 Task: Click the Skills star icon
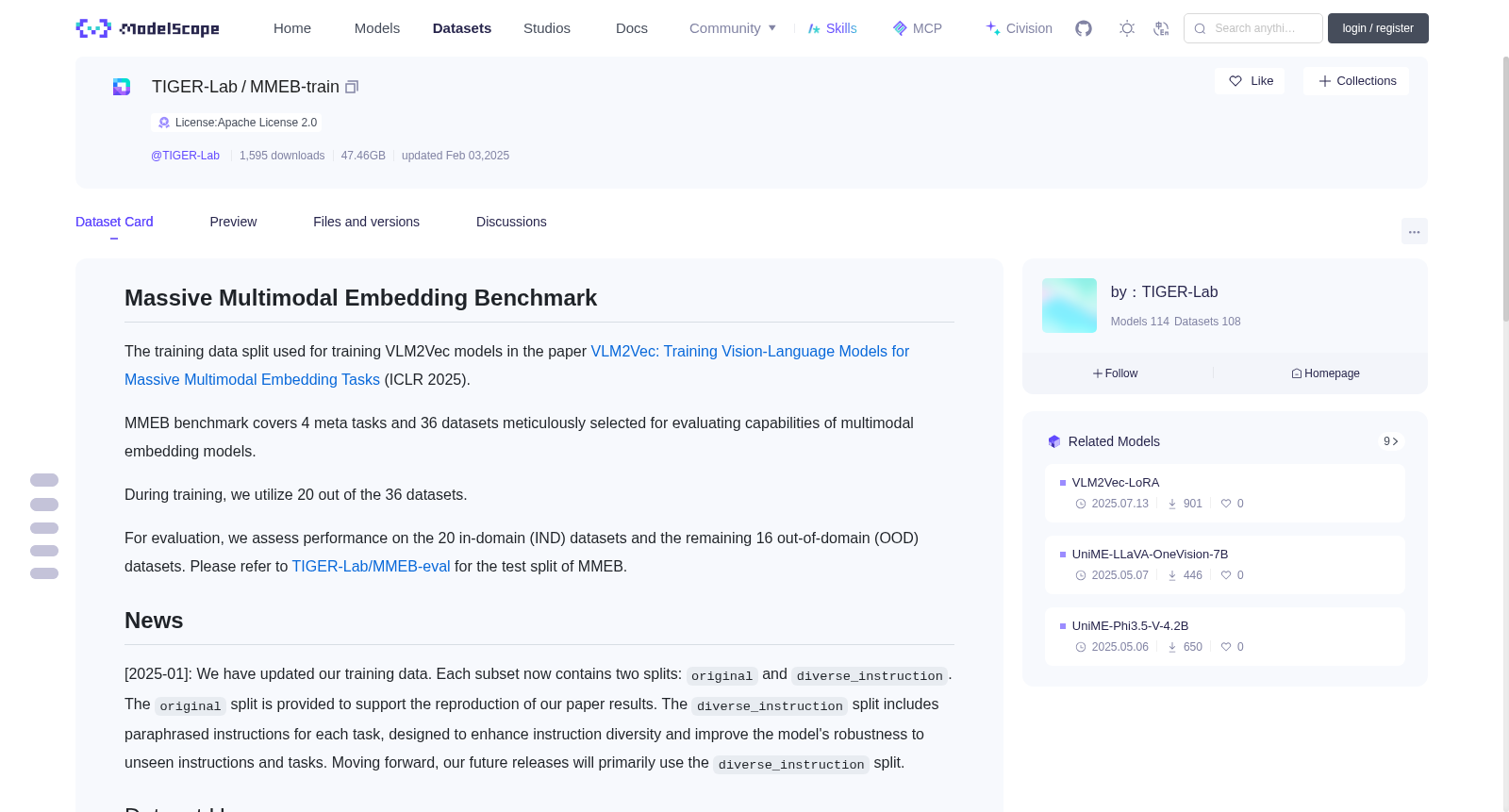coord(814,28)
